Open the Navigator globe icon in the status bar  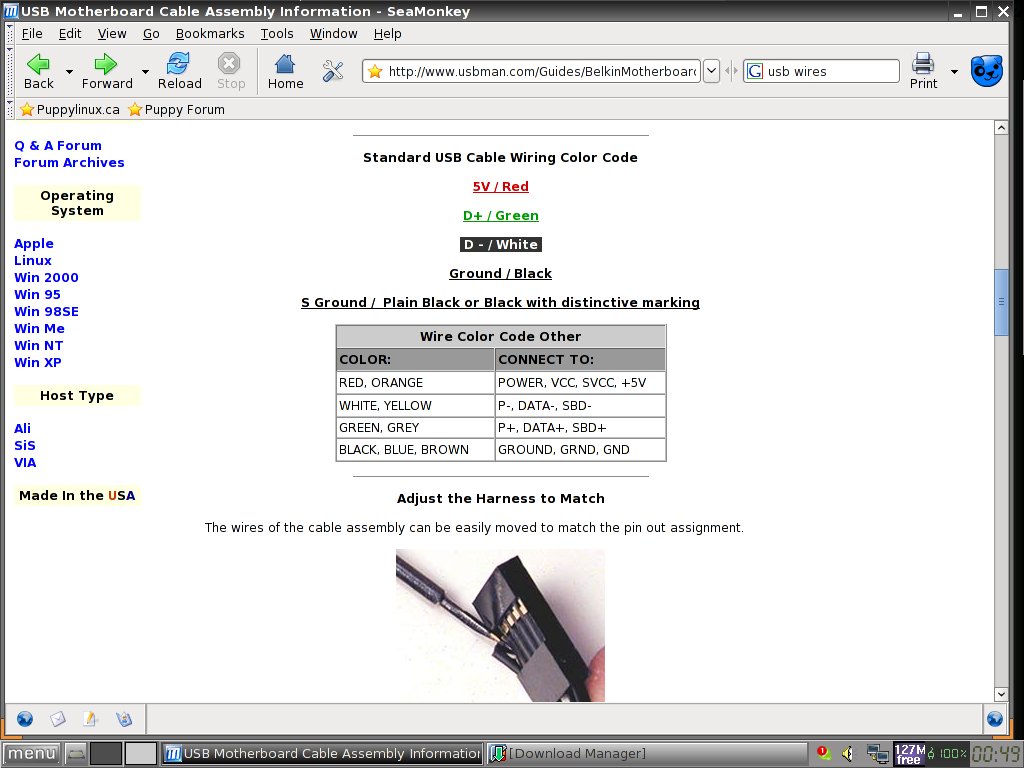tap(25, 719)
